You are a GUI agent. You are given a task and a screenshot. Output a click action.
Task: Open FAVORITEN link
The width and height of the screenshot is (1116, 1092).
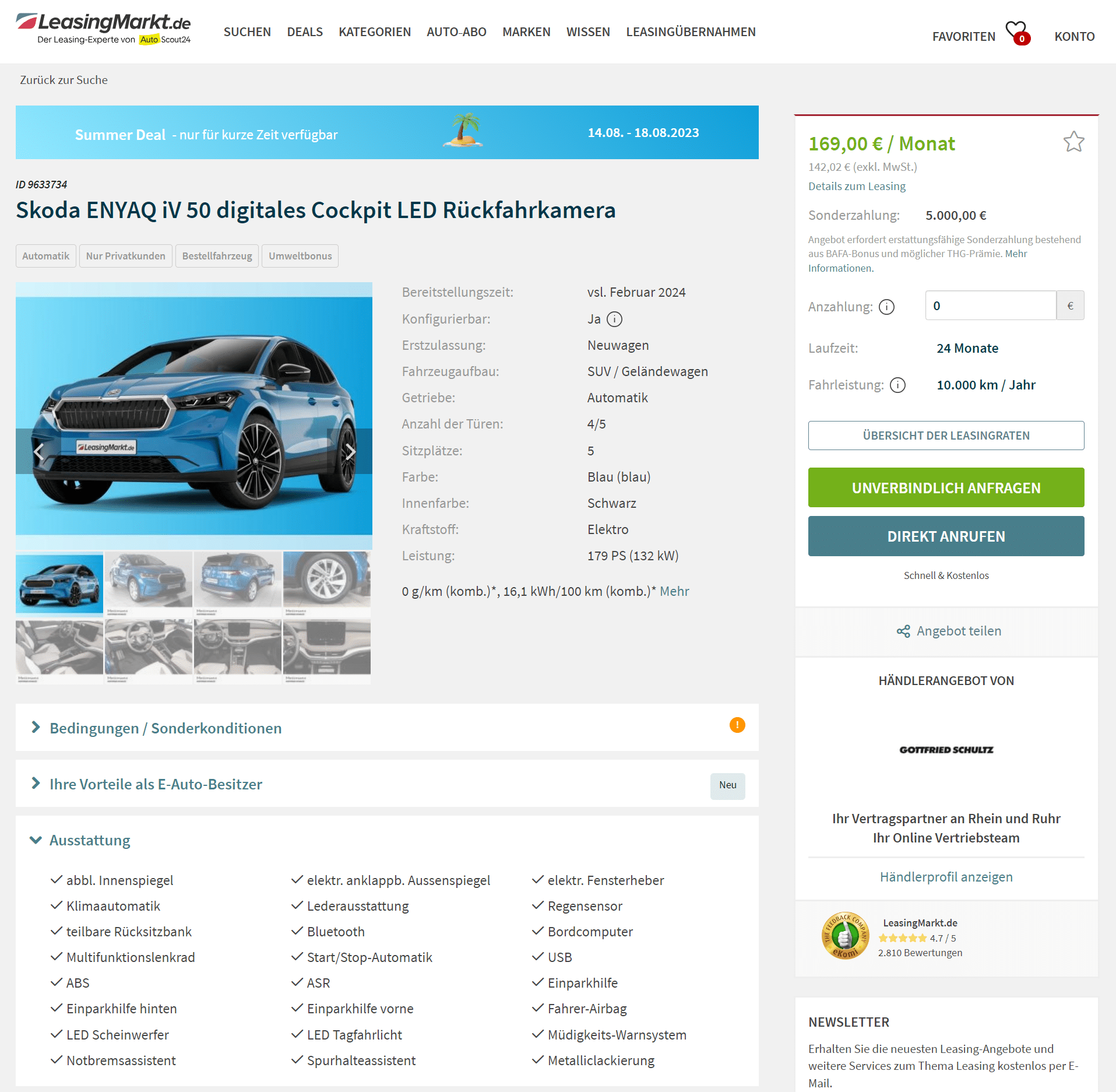(x=963, y=37)
